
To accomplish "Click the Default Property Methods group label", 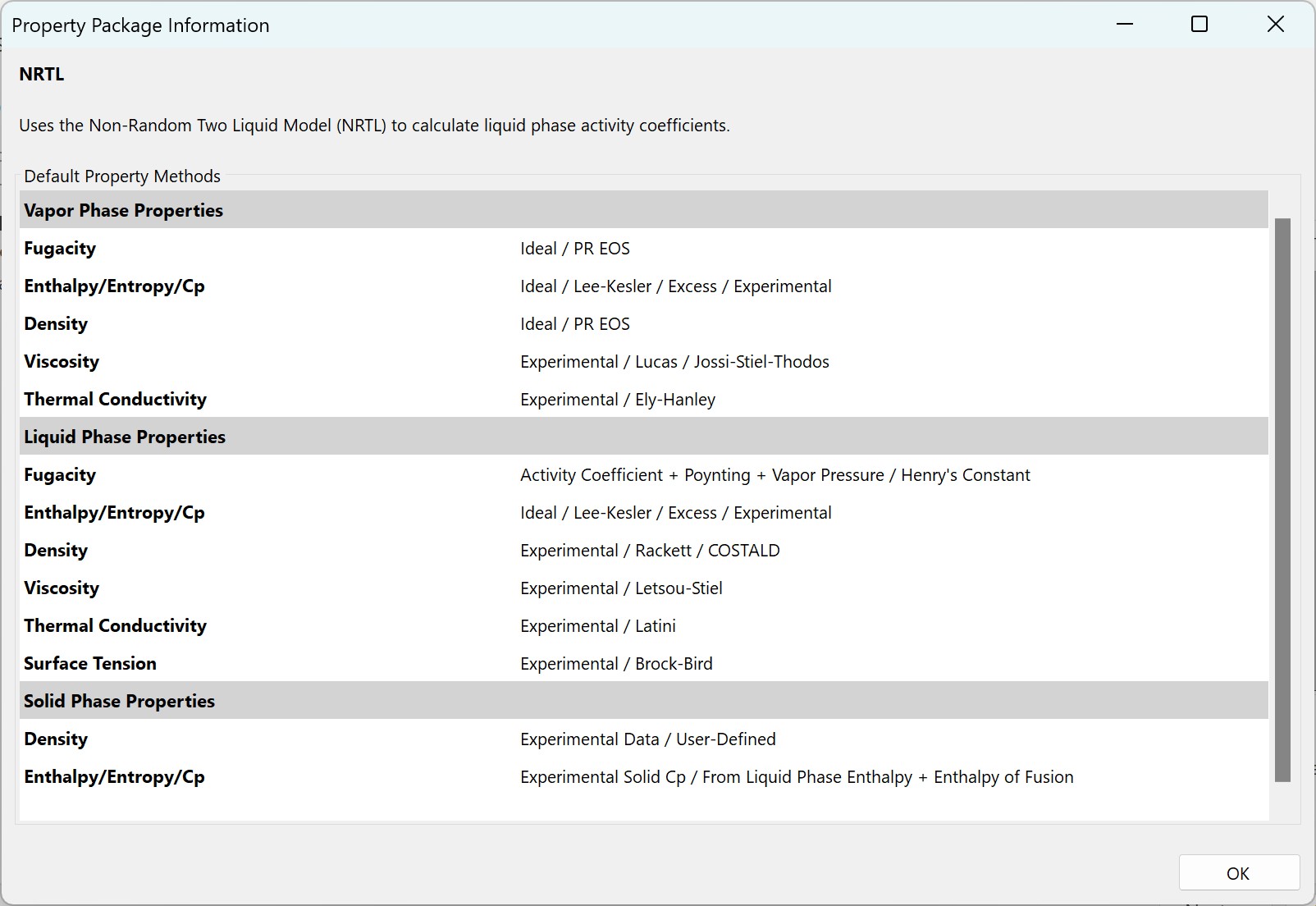I will [x=121, y=176].
